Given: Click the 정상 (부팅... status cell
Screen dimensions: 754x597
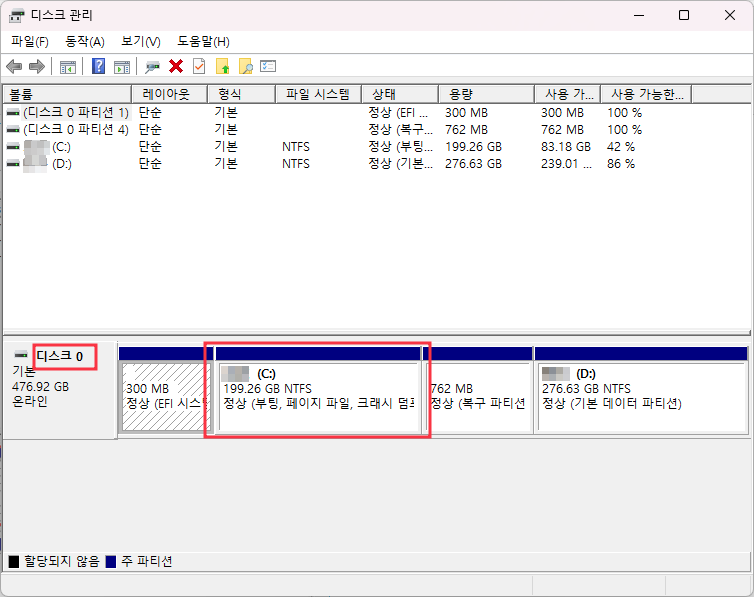Looking at the screenshot, I should click(x=400, y=147).
